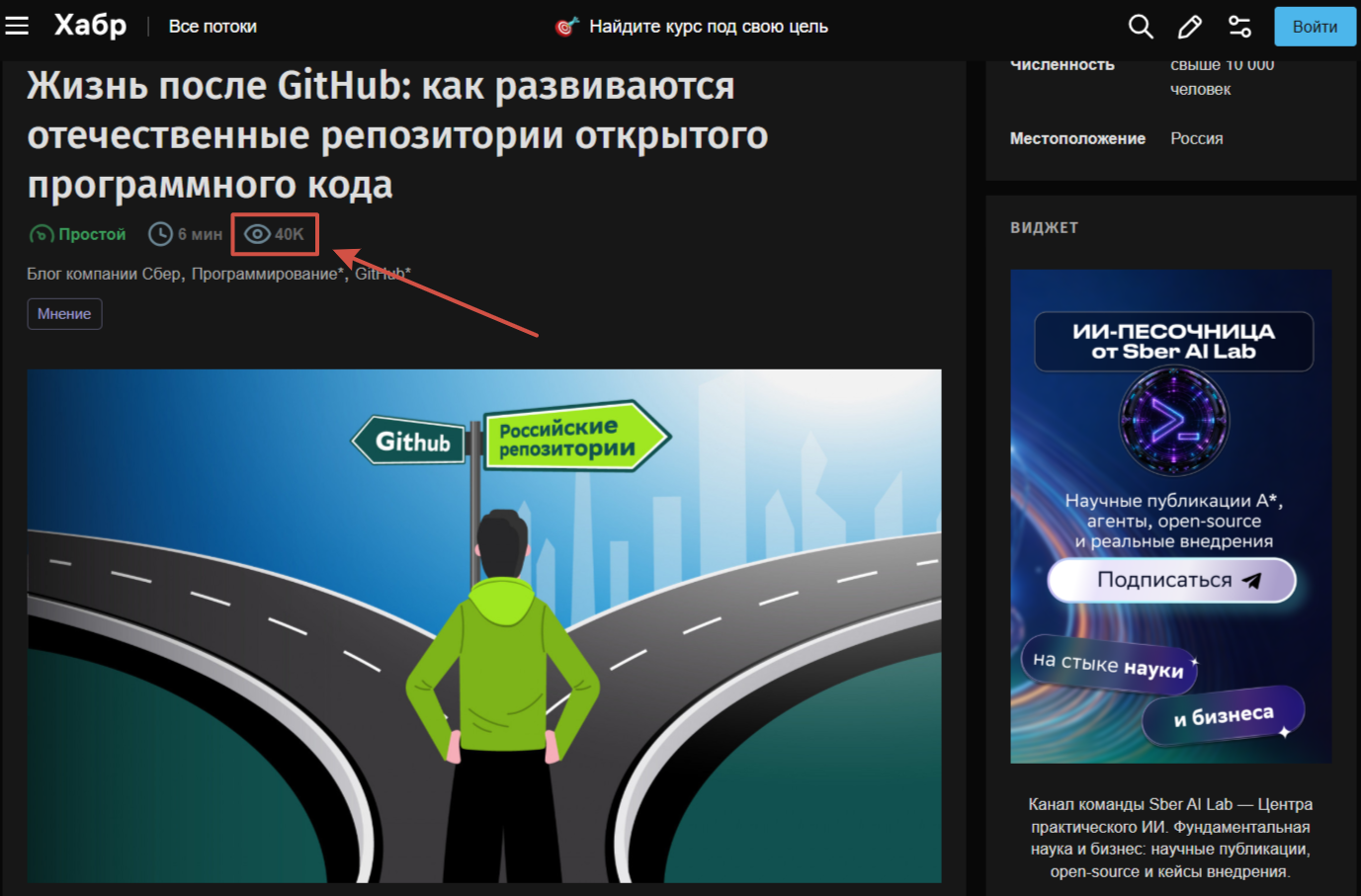The width and height of the screenshot is (1361, 896).
Task: Click the ВИДЖЕТ section heading
Action: click(x=1044, y=227)
